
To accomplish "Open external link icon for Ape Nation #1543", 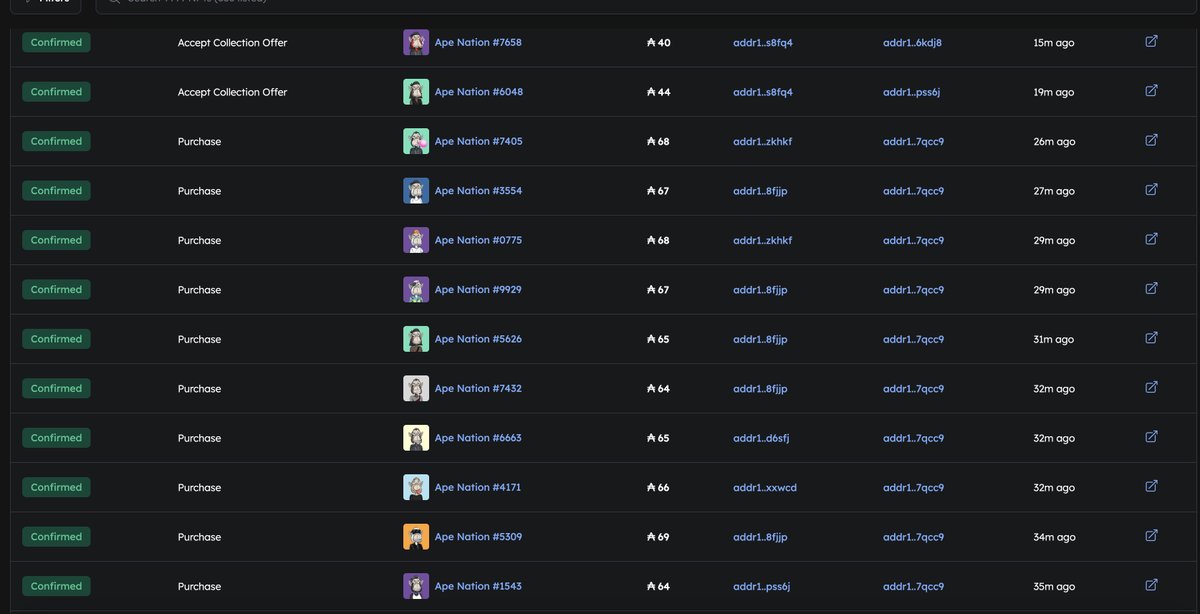I will point(1151,585).
